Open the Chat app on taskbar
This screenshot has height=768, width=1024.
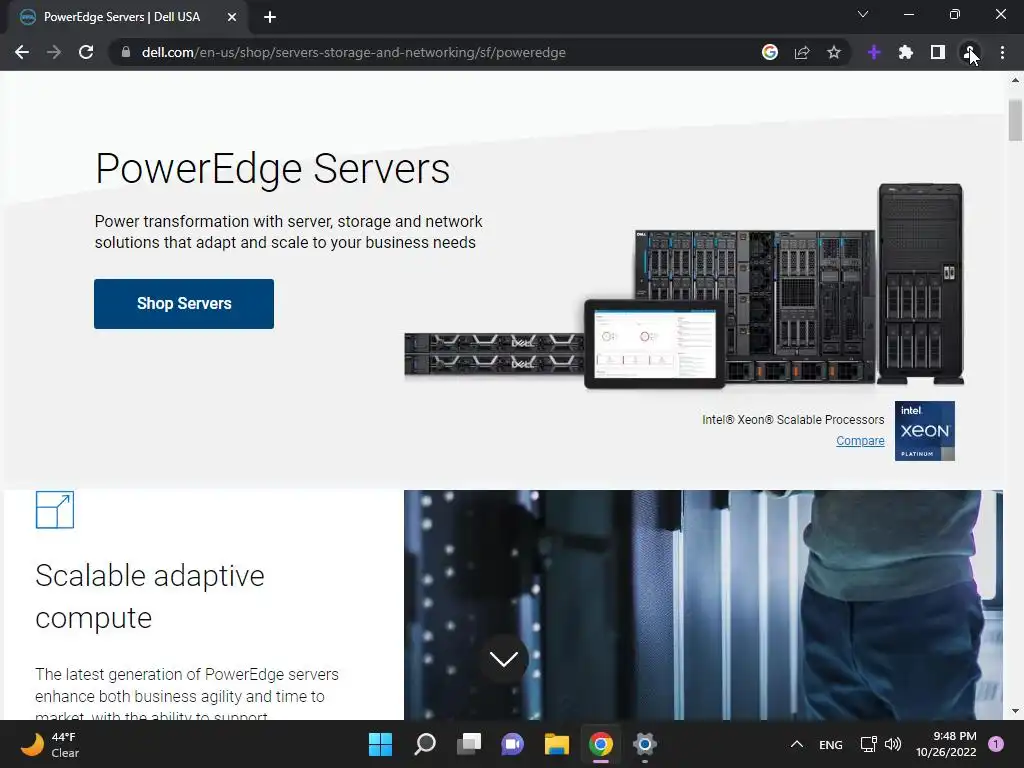tap(513, 744)
